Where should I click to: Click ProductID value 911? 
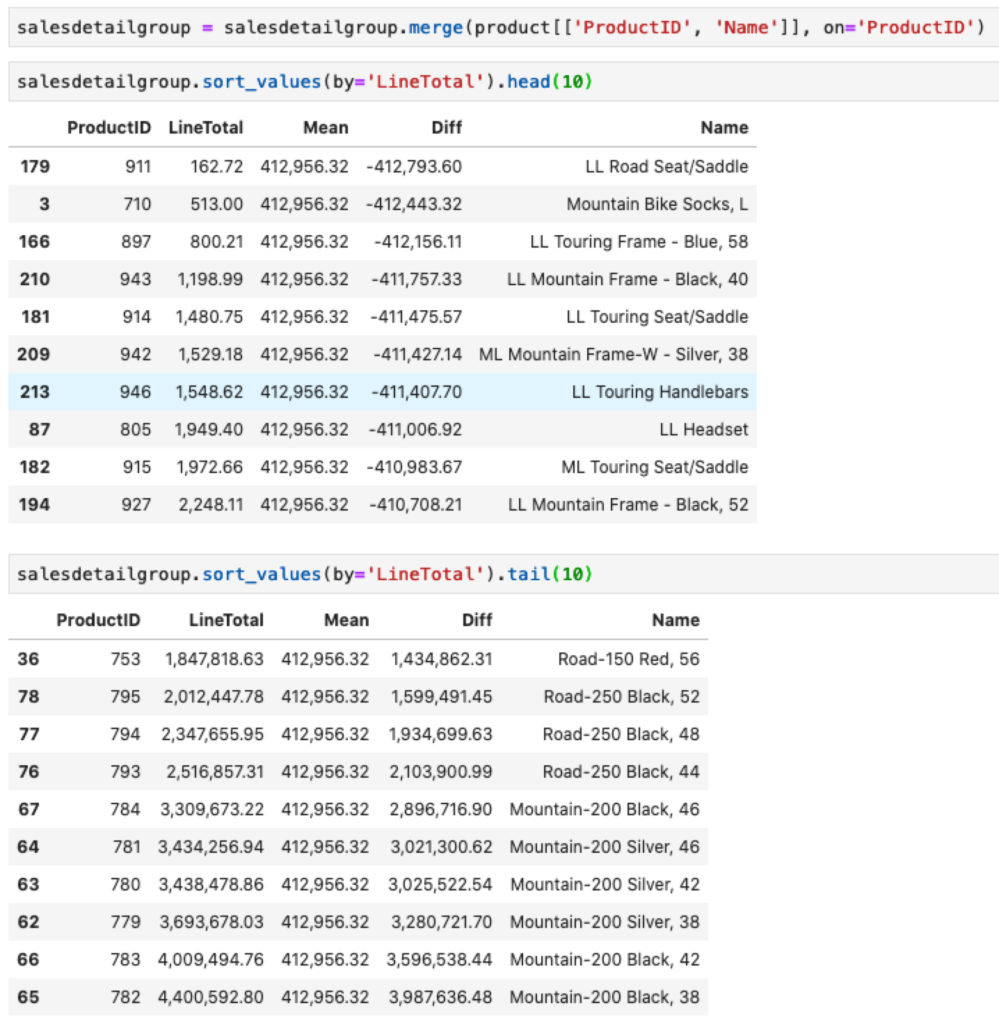[x=138, y=167]
